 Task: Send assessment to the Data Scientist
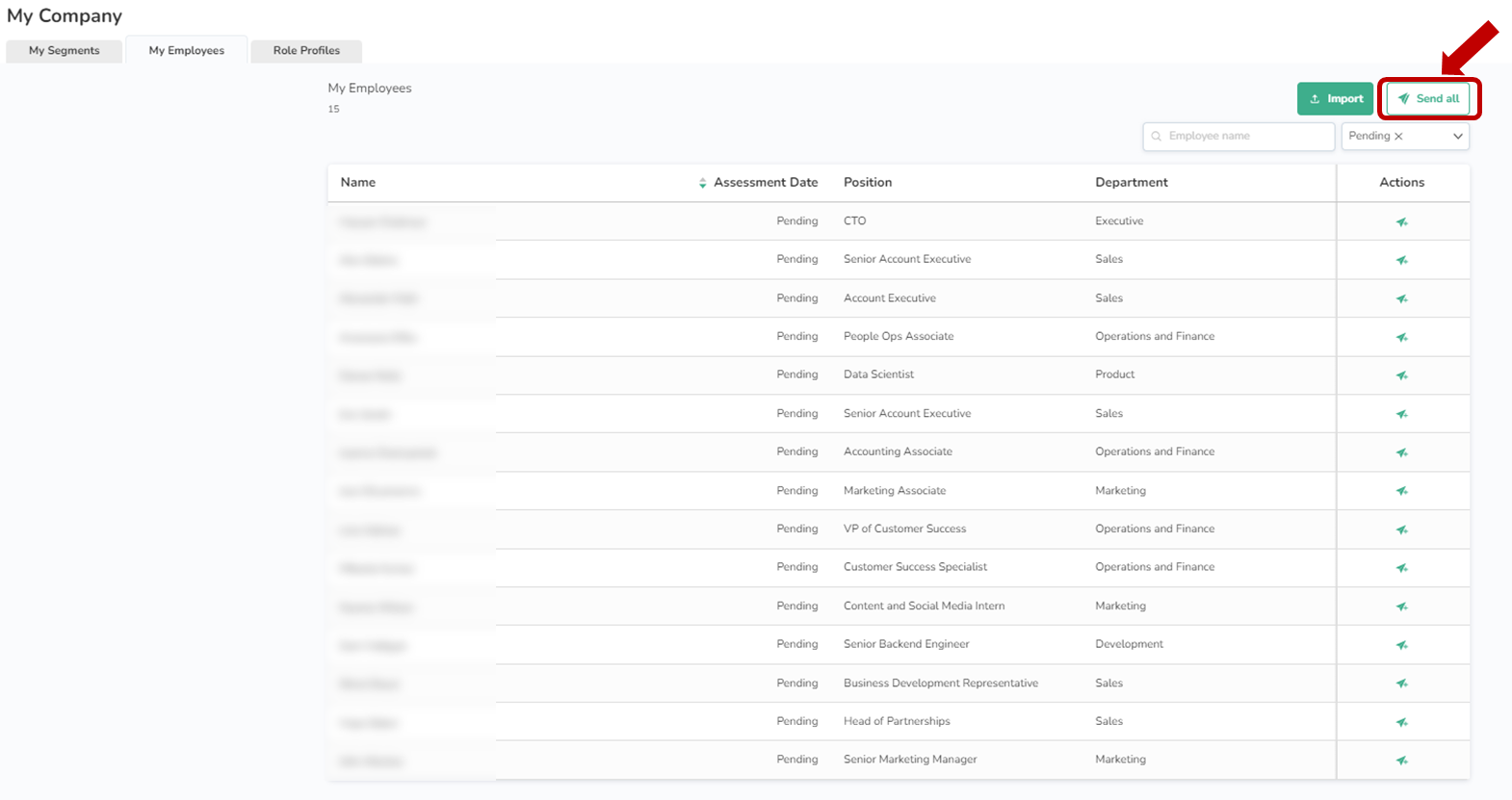[1401, 375]
